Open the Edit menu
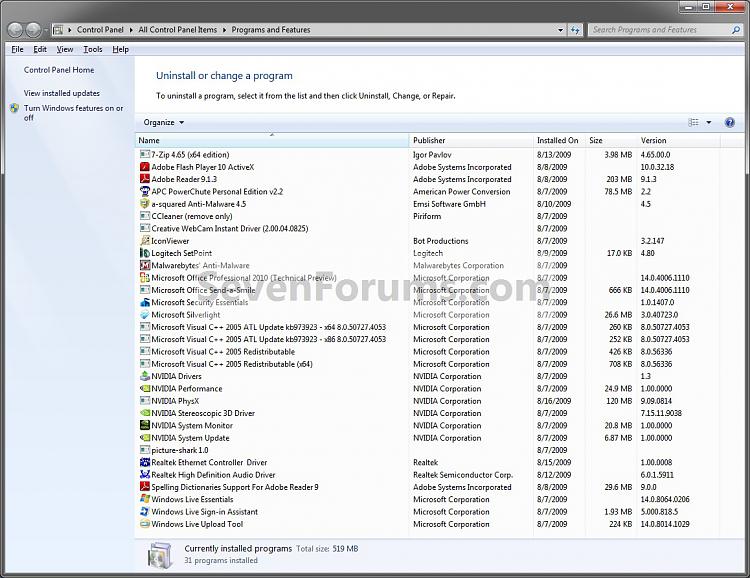Image resolution: width=750 pixels, height=578 pixels. [x=40, y=49]
